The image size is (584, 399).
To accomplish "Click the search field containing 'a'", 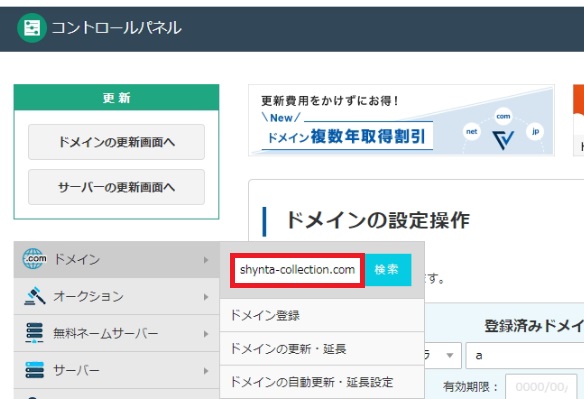I will (525, 355).
